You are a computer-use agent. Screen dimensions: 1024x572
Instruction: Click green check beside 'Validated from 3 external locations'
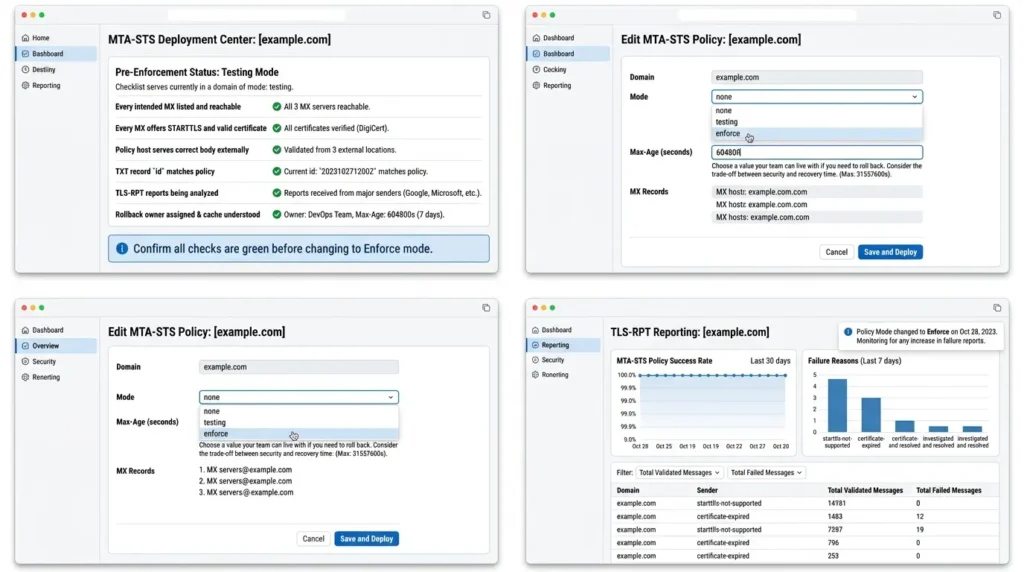(277, 150)
